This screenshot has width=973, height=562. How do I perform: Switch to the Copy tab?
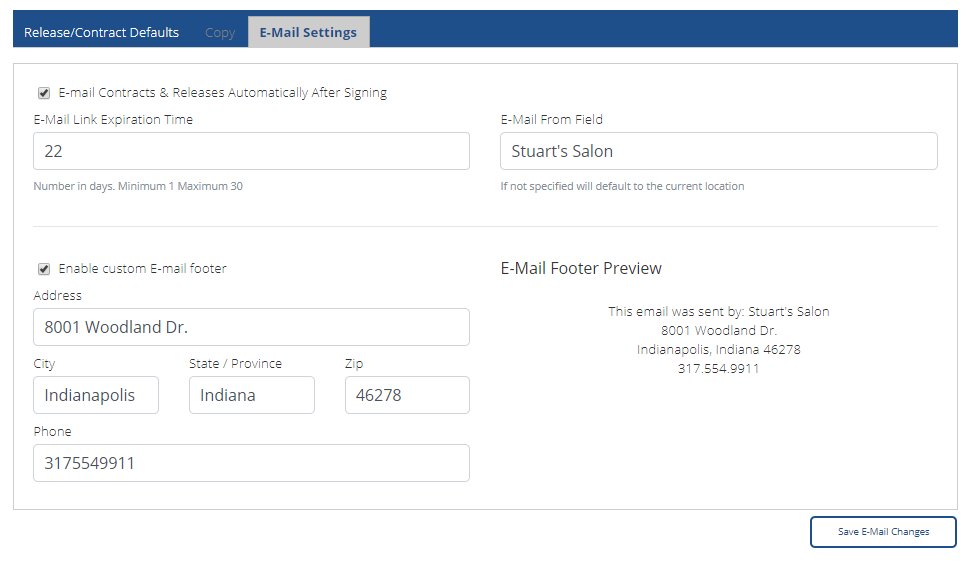(x=220, y=32)
